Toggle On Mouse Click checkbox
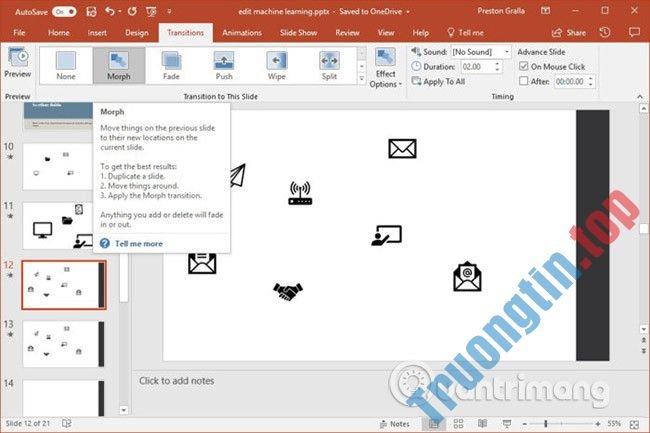The width and height of the screenshot is (650, 433). pyautogui.click(x=524, y=67)
